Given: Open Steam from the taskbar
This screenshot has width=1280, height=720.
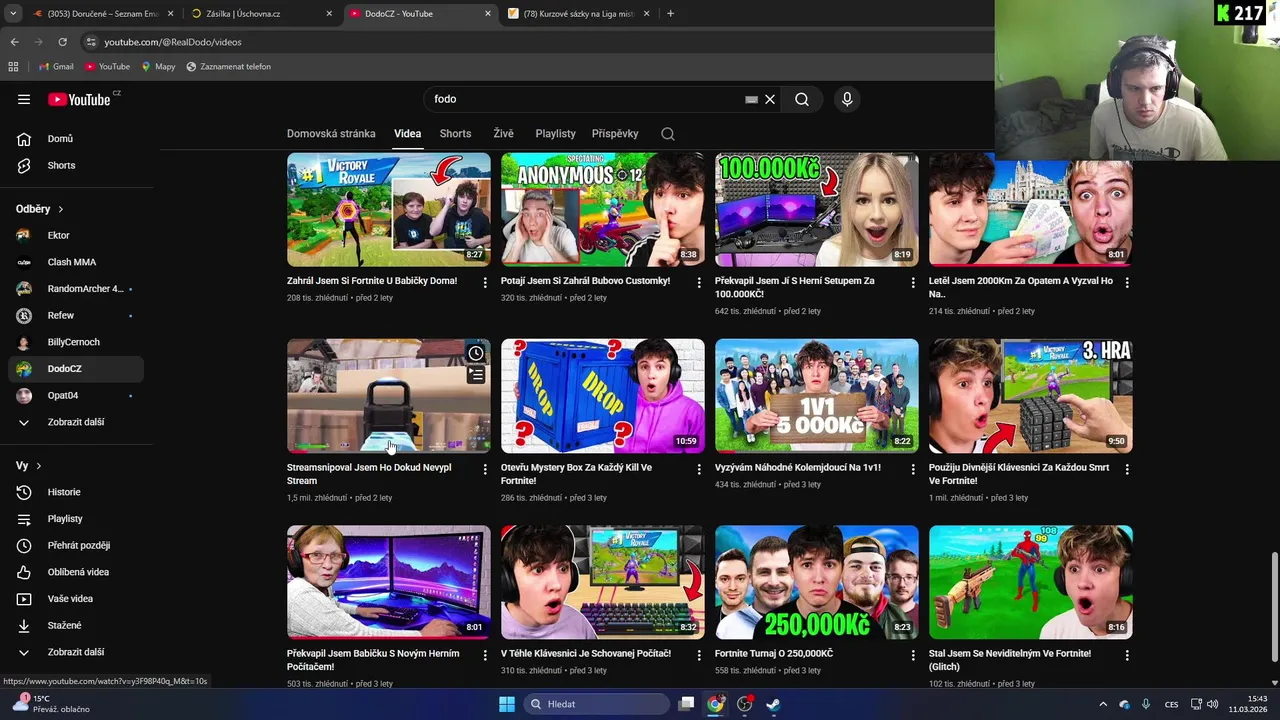Looking at the screenshot, I should (x=774, y=704).
